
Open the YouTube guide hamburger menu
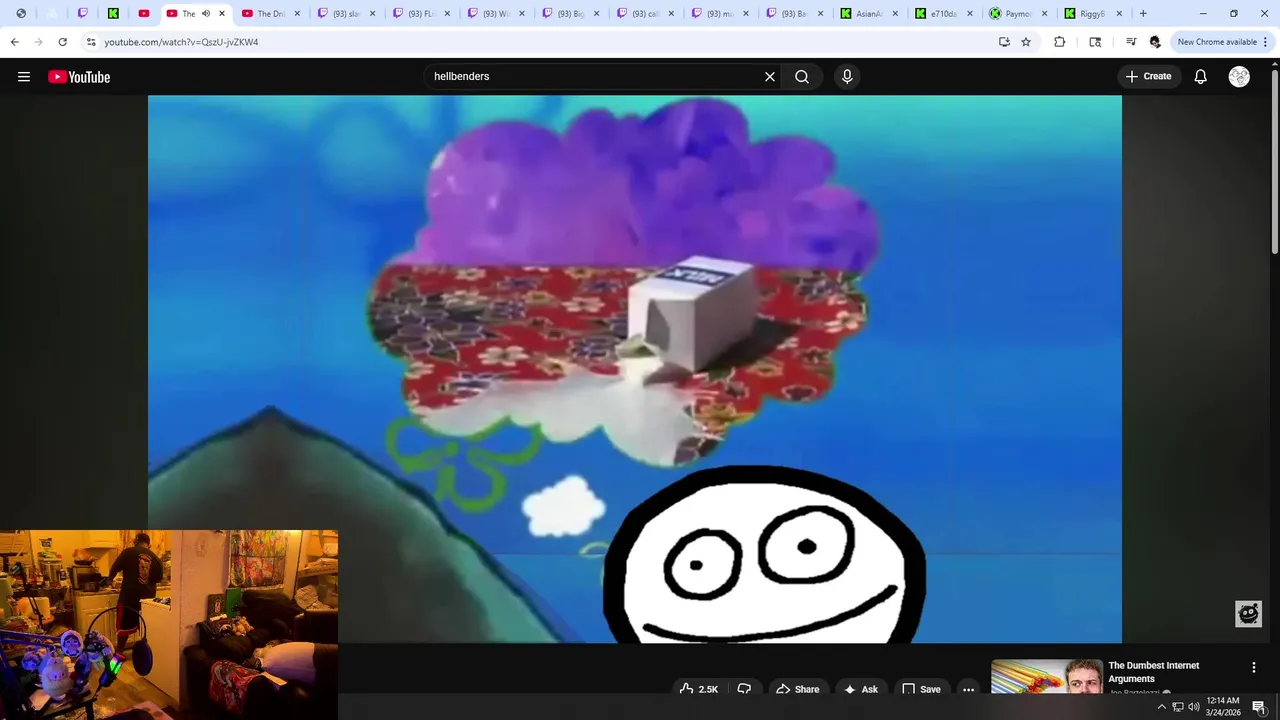tap(24, 77)
